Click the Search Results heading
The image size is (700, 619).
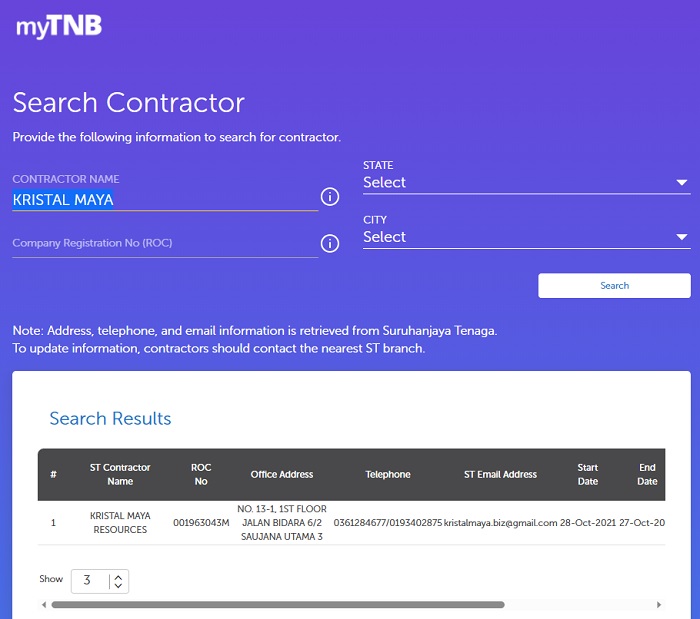(110, 419)
